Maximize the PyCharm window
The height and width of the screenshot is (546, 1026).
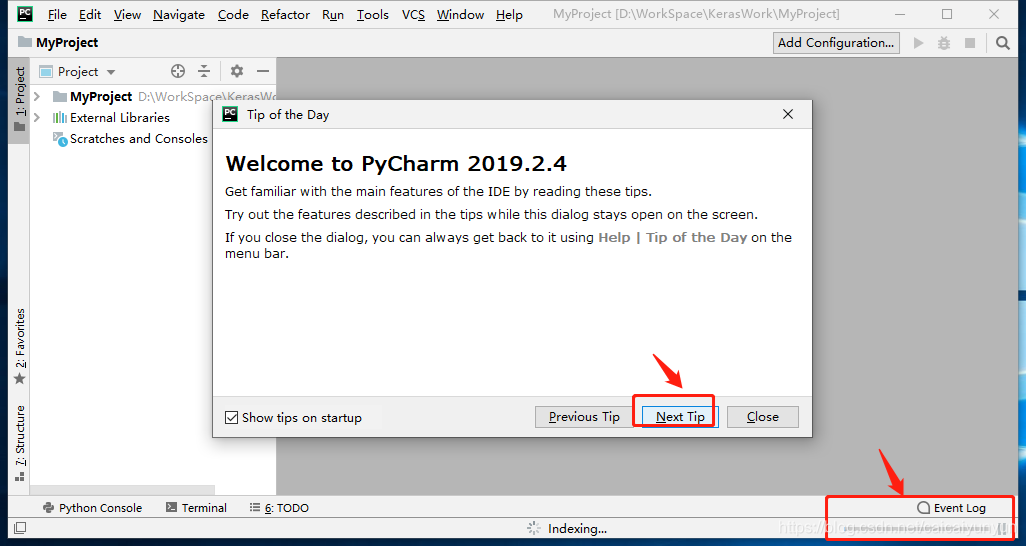(947, 14)
